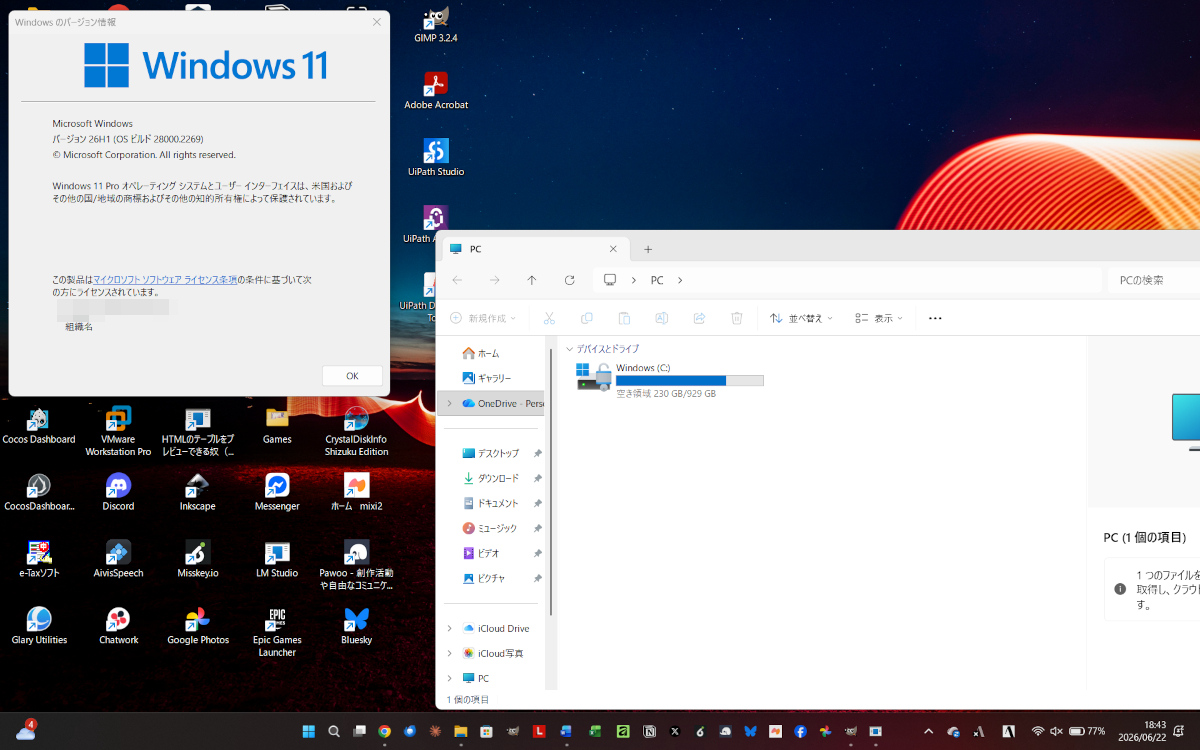Select the Glary Utilities desktop icon
This screenshot has height=750, width=1200.
click(x=39, y=626)
